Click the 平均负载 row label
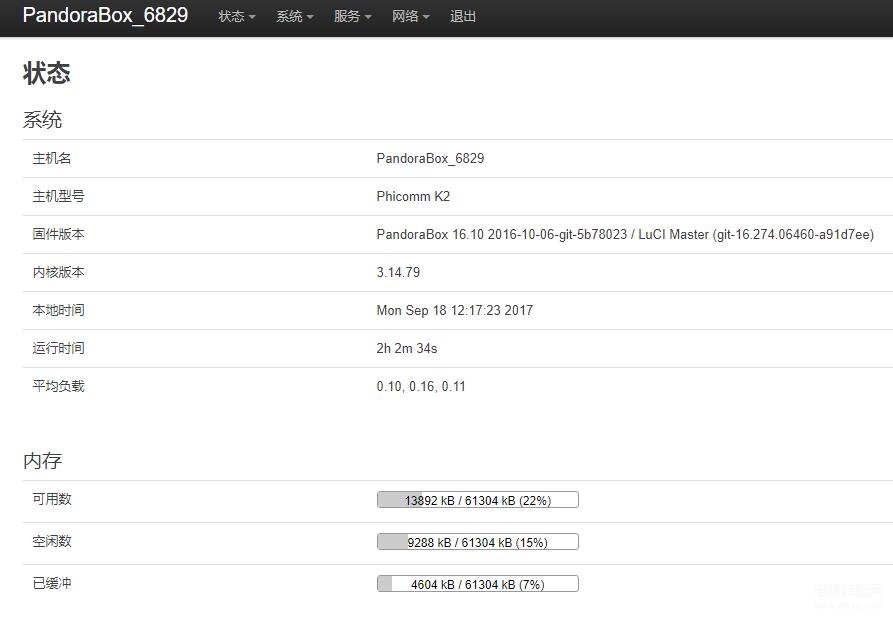 tap(59, 386)
